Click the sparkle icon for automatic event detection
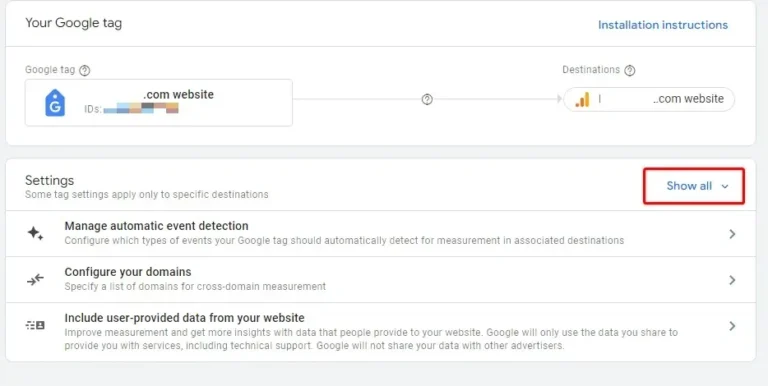768x386 pixels. [35, 233]
